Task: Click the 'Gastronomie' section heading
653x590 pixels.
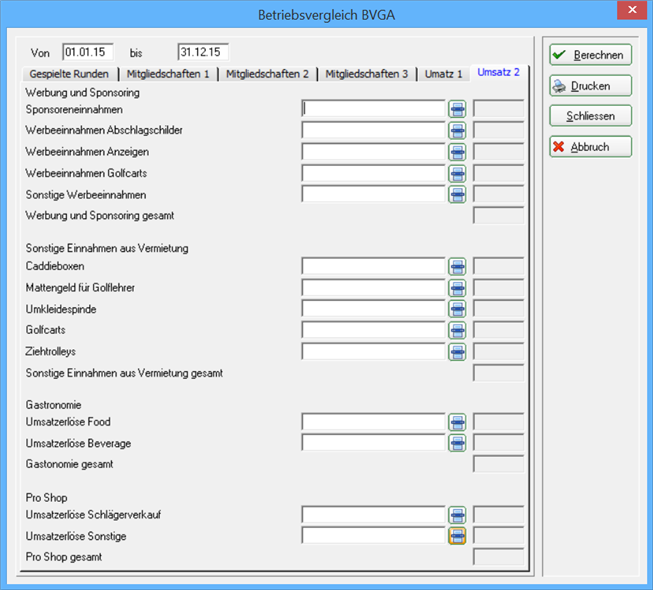Action: click(x=53, y=405)
